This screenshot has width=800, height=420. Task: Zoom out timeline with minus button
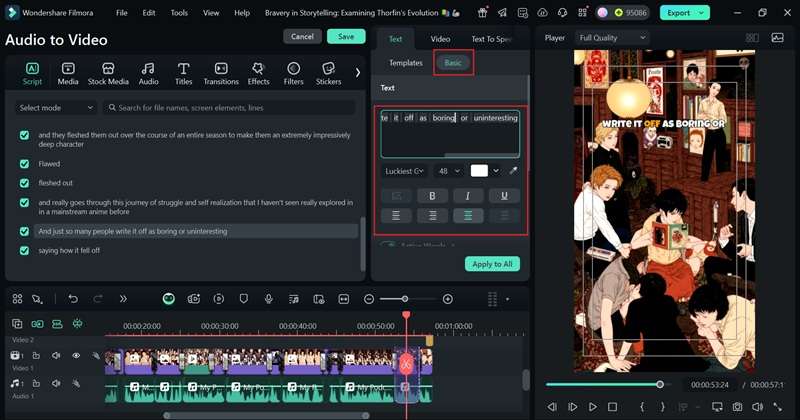tap(369, 299)
